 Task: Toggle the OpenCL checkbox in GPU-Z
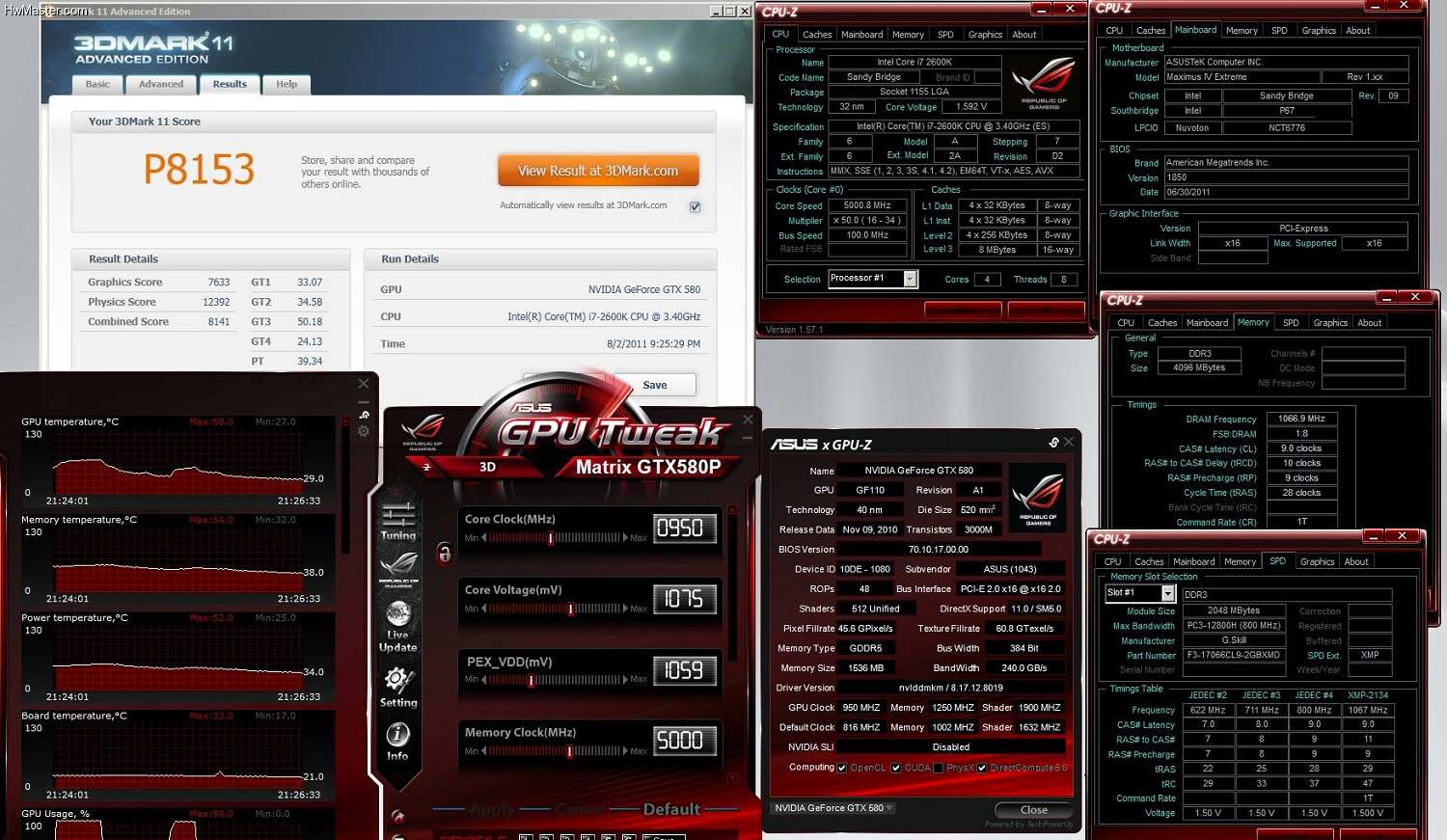click(x=842, y=769)
